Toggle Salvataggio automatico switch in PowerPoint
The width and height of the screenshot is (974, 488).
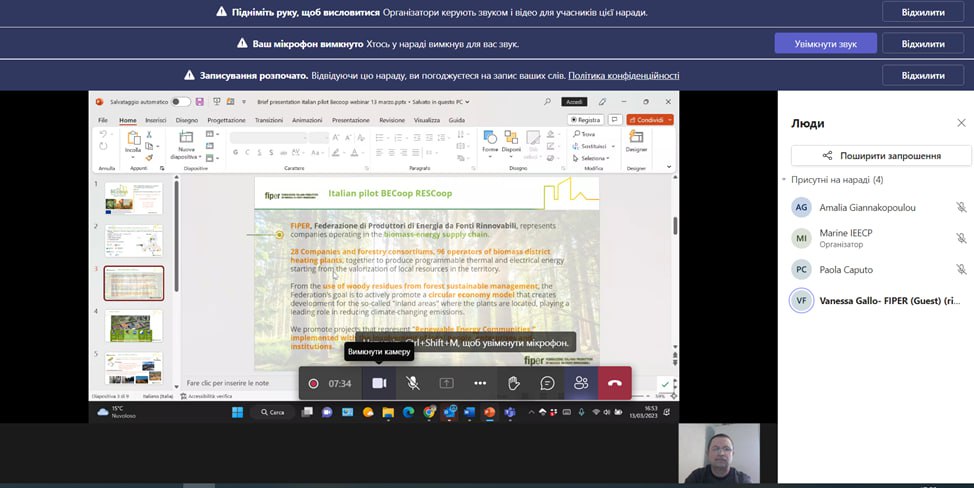[x=181, y=101]
